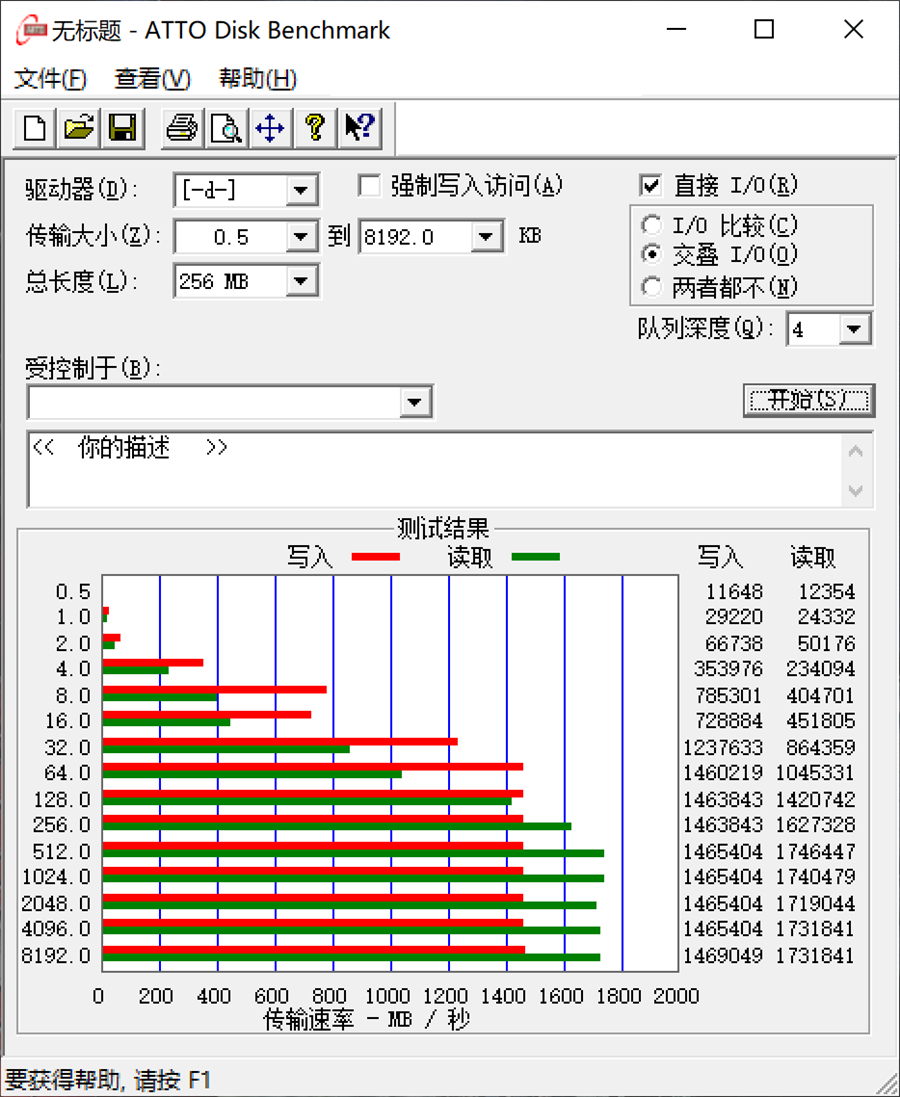Select the I/O 比较 radio button
The height and width of the screenshot is (1097, 900).
pyautogui.click(x=652, y=225)
